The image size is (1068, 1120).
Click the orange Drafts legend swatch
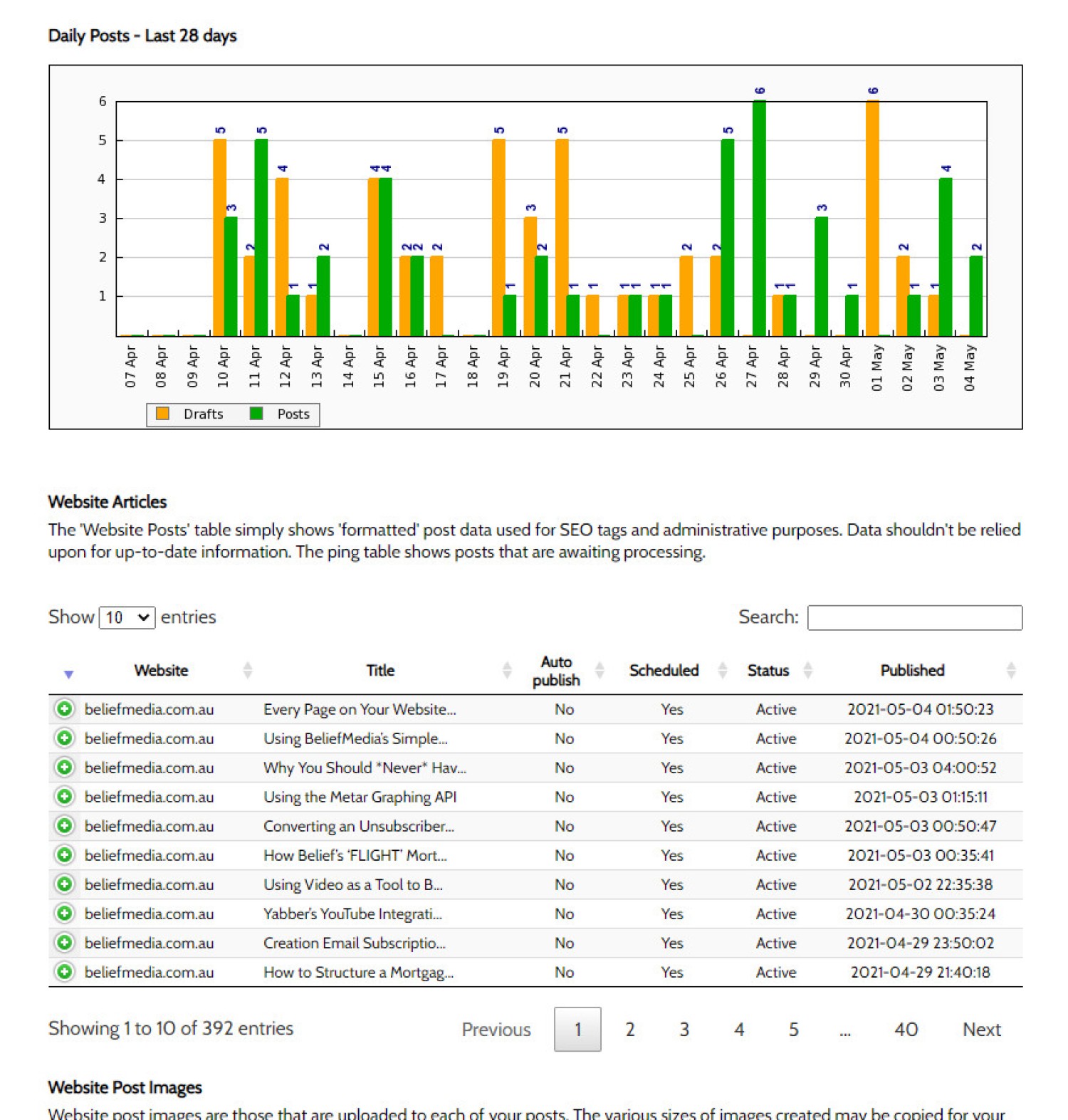[x=163, y=414]
